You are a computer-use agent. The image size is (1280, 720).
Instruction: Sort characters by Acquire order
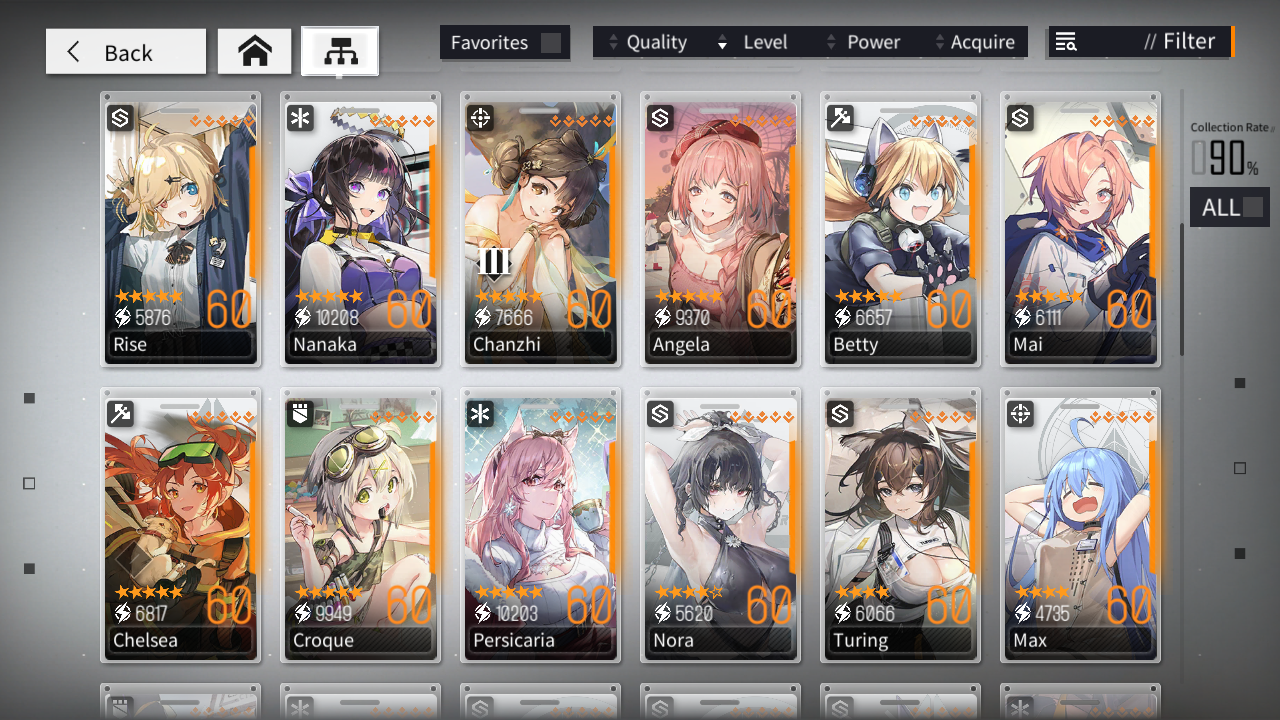pos(974,42)
